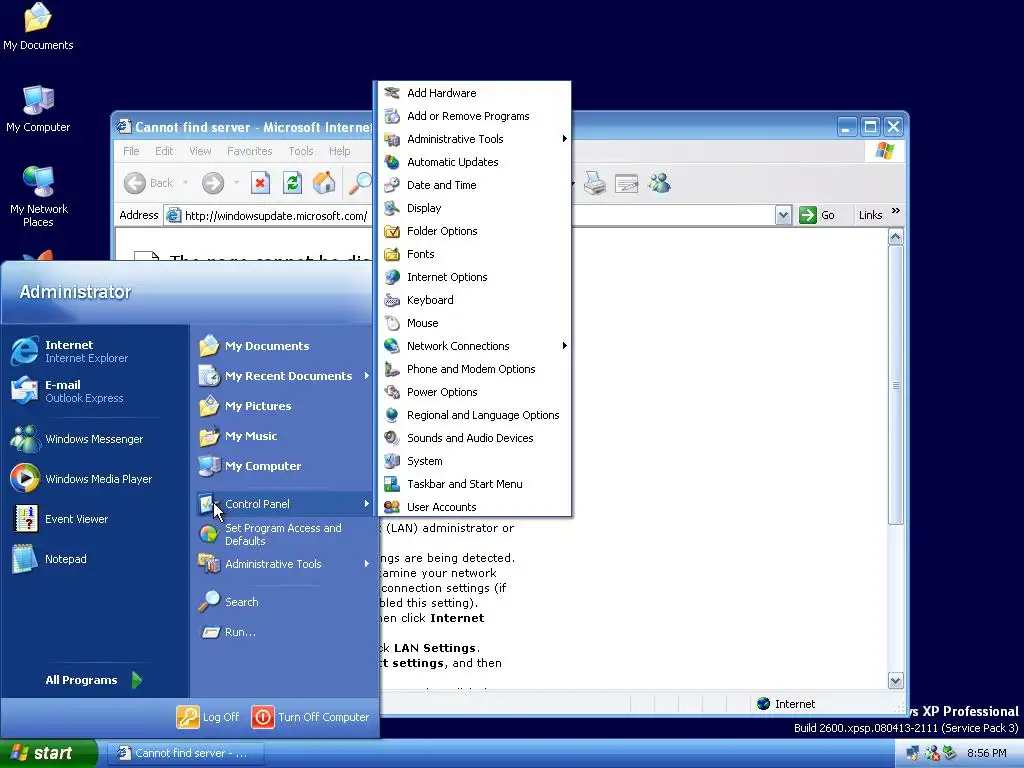Open My Music folder
1024x768 pixels.
(x=283, y=436)
